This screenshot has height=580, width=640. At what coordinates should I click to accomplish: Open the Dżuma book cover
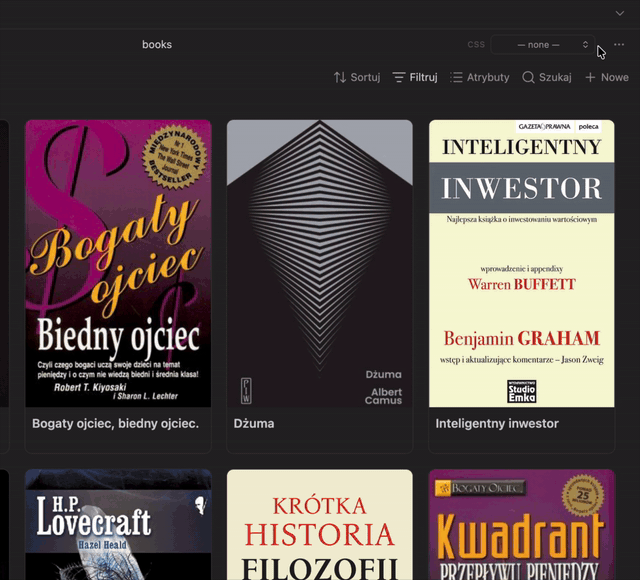click(320, 263)
